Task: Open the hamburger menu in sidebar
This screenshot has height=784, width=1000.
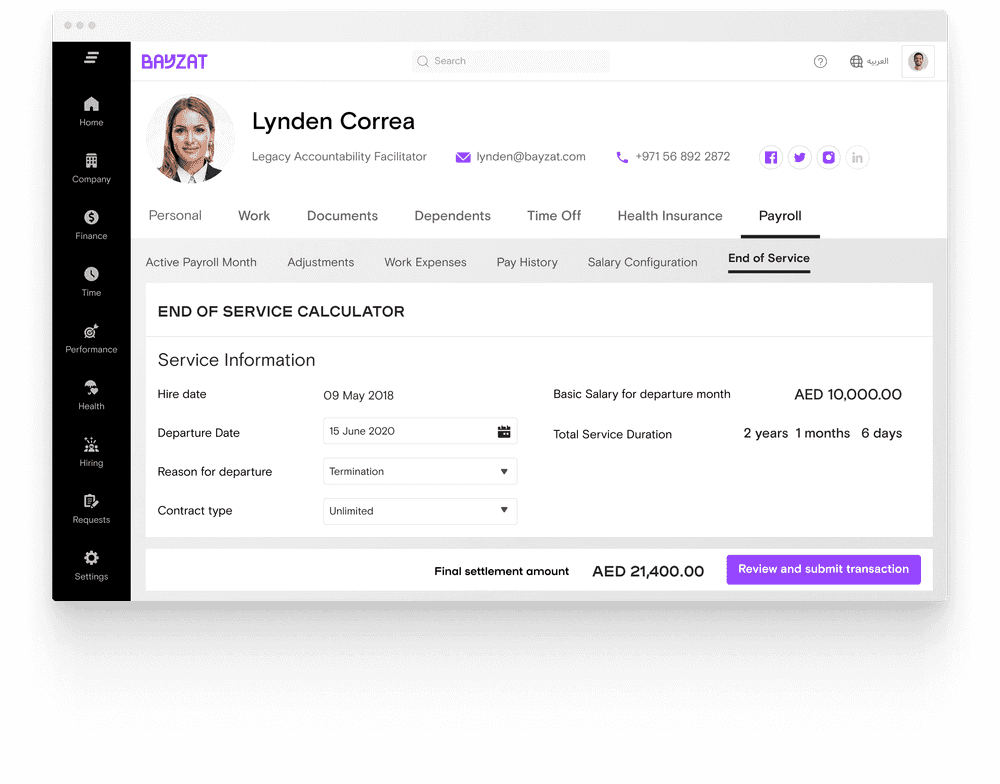Action: (x=91, y=59)
